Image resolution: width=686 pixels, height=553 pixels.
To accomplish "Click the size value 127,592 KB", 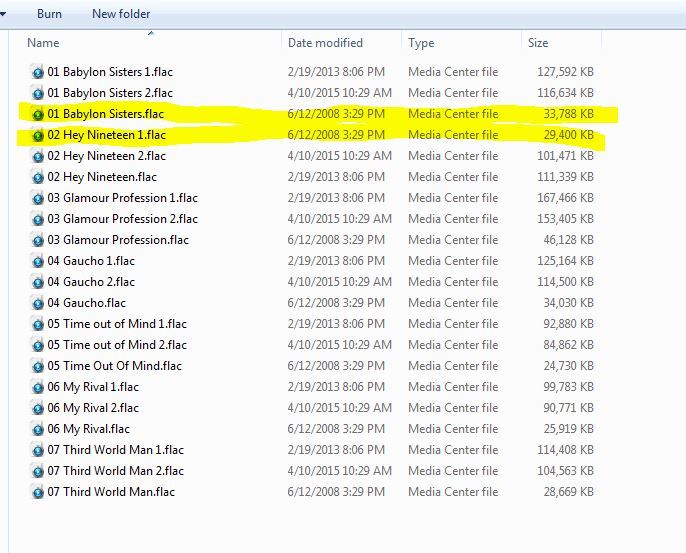I will click(x=565, y=72).
